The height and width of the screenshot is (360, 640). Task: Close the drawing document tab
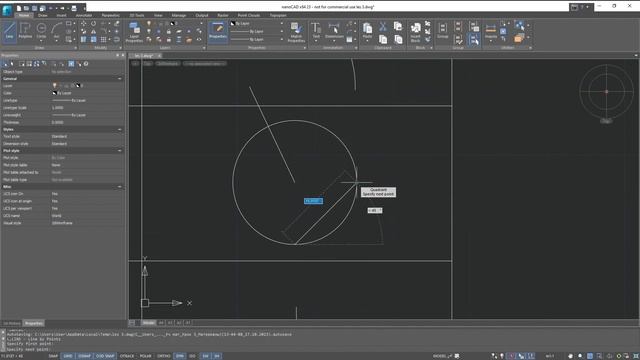coord(160,56)
